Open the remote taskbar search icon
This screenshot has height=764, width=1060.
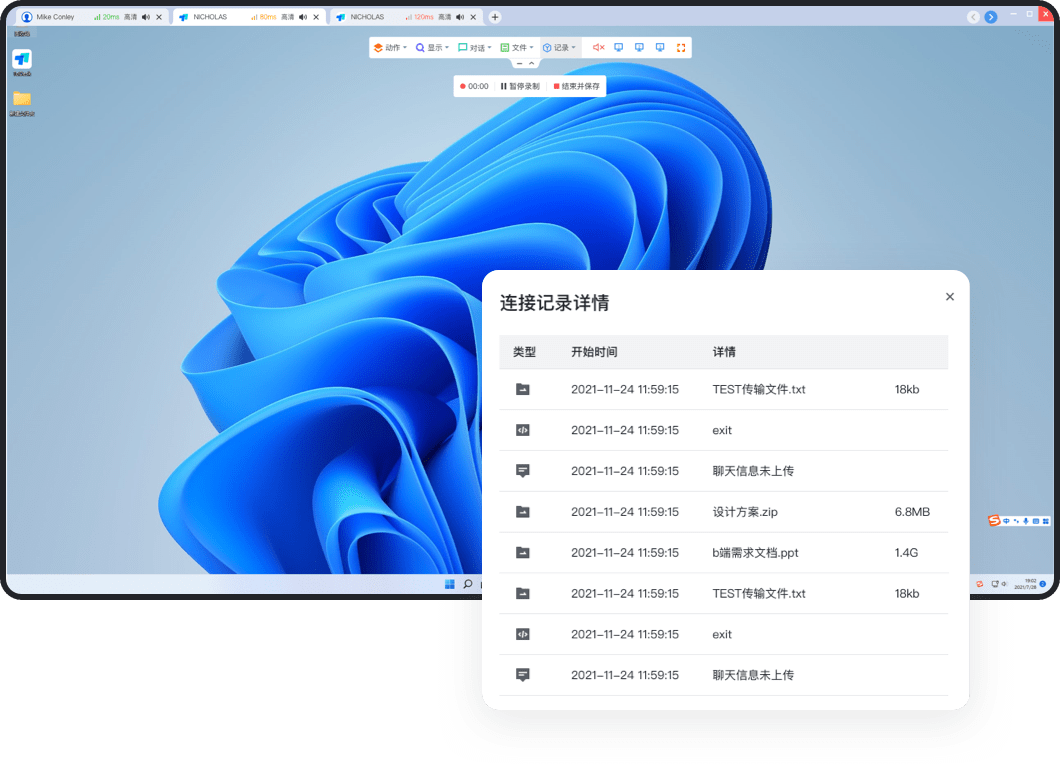(468, 584)
